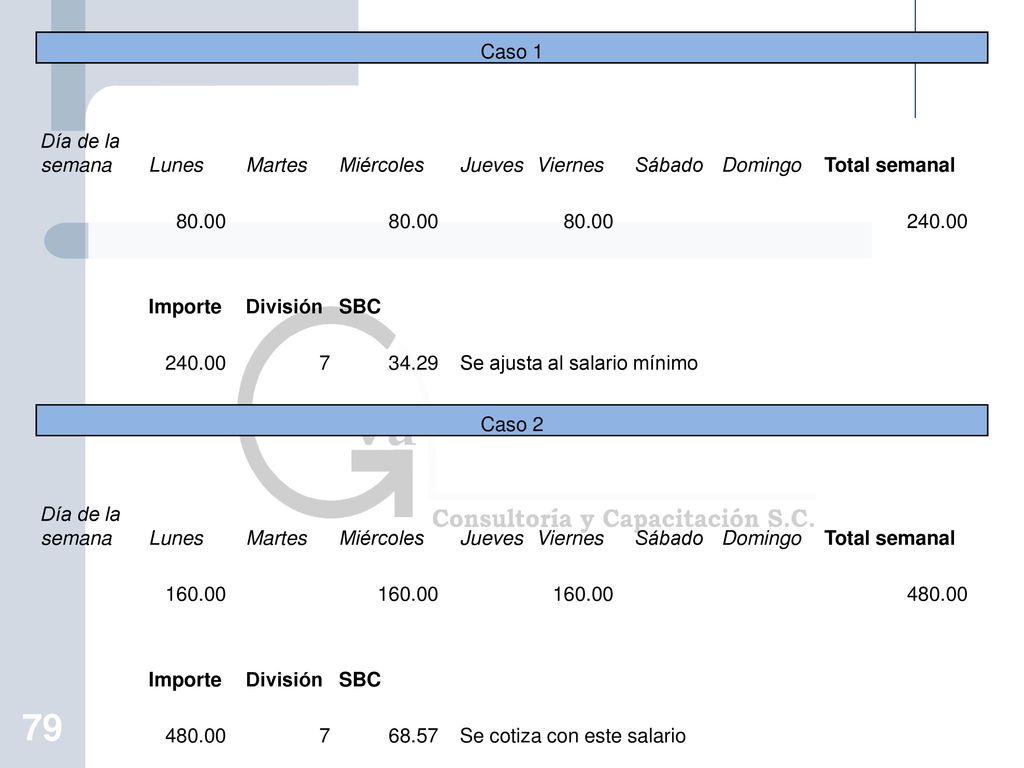Select "Sábado" column header in Caso 1
1024x768 pixels.
[669, 165]
